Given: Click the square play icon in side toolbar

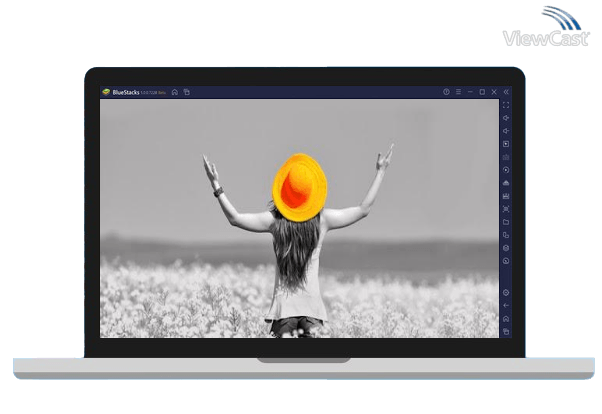Looking at the screenshot, I should (x=506, y=144).
